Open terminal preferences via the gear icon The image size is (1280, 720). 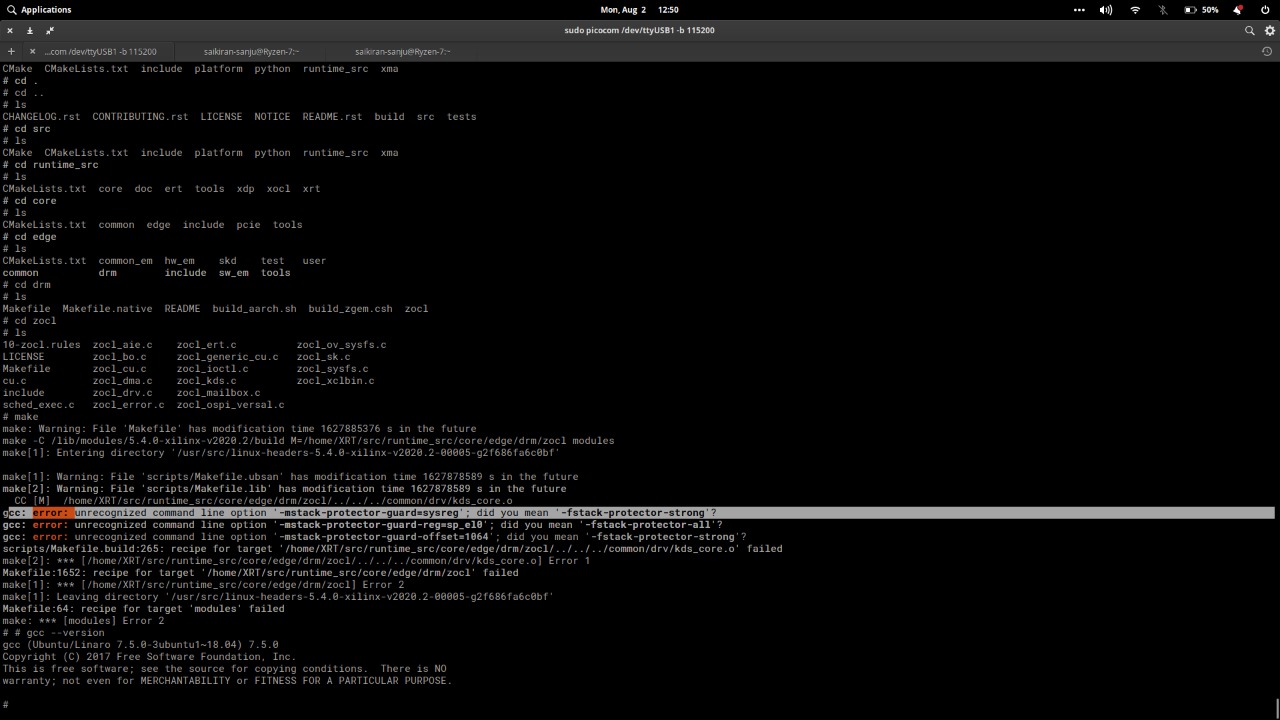pos(1270,30)
